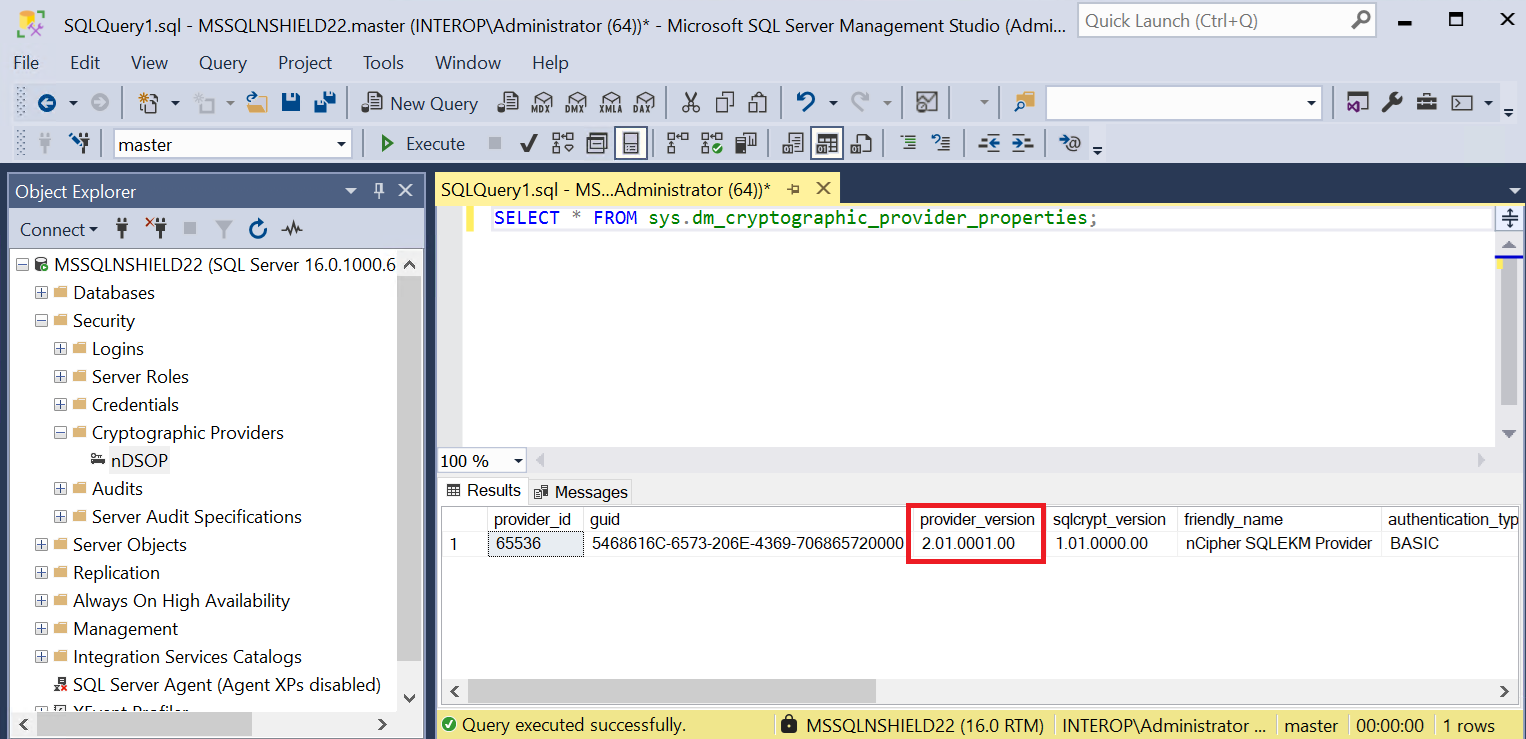This screenshot has height=739, width=1526.
Task: Click the Change Connection plug icon
Action: click(x=79, y=143)
